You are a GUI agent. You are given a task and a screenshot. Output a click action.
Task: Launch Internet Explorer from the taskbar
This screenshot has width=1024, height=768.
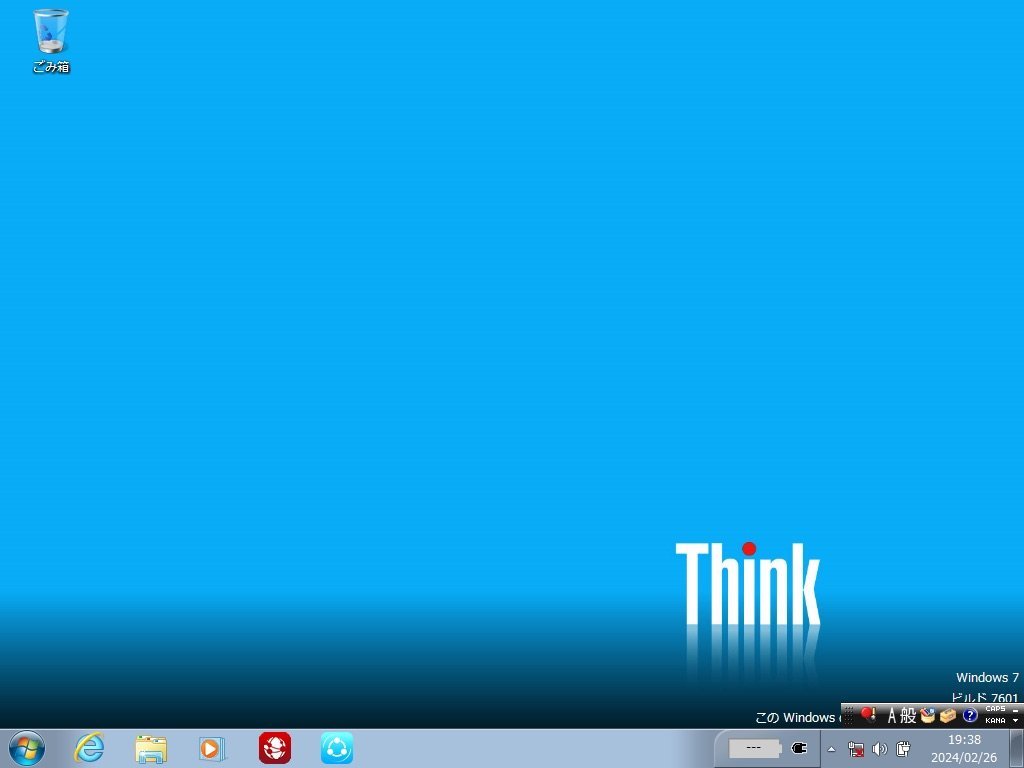(89, 748)
